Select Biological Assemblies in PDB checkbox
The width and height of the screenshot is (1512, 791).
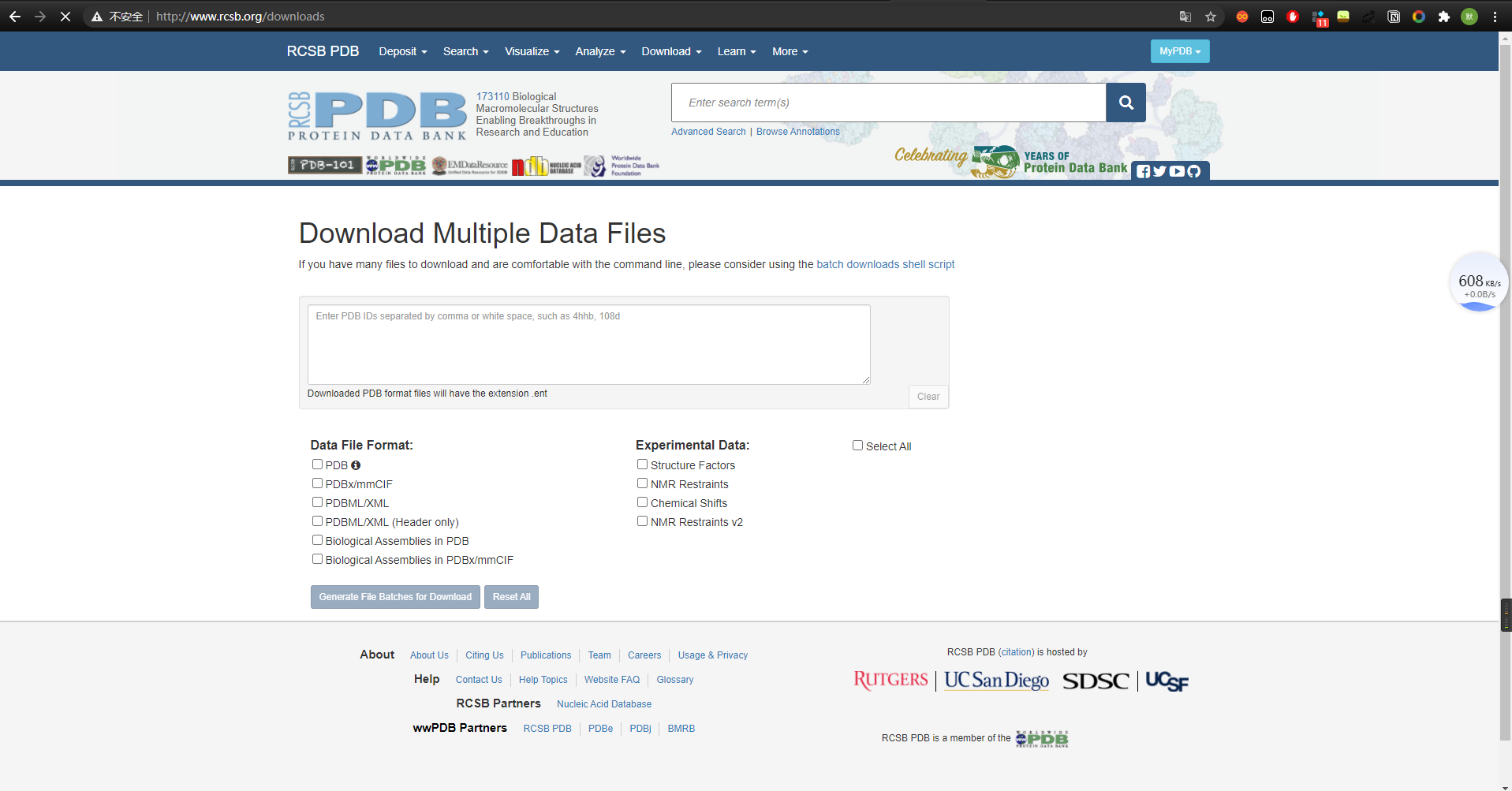coord(317,540)
